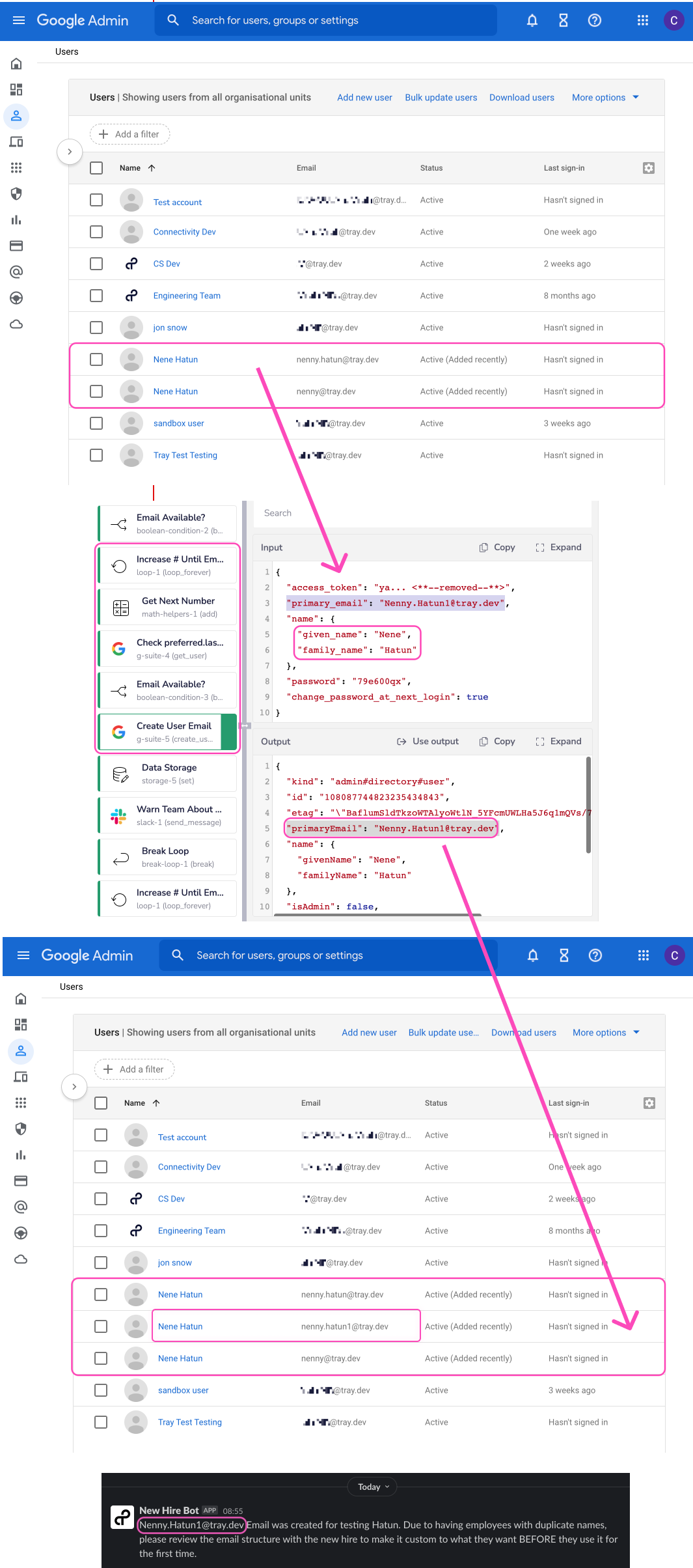Open Nene Hatun with nenny.hatun1@tray.dev email
This screenshot has width=693, height=1568.
click(x=180, y=1326)
